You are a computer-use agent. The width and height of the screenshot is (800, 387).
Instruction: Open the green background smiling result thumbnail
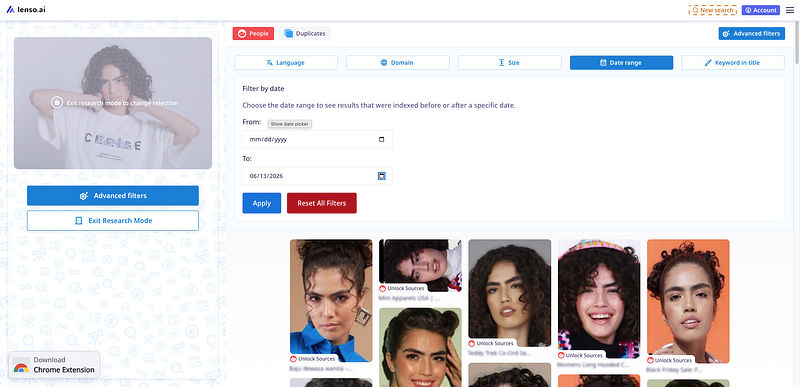coord(420,347)
